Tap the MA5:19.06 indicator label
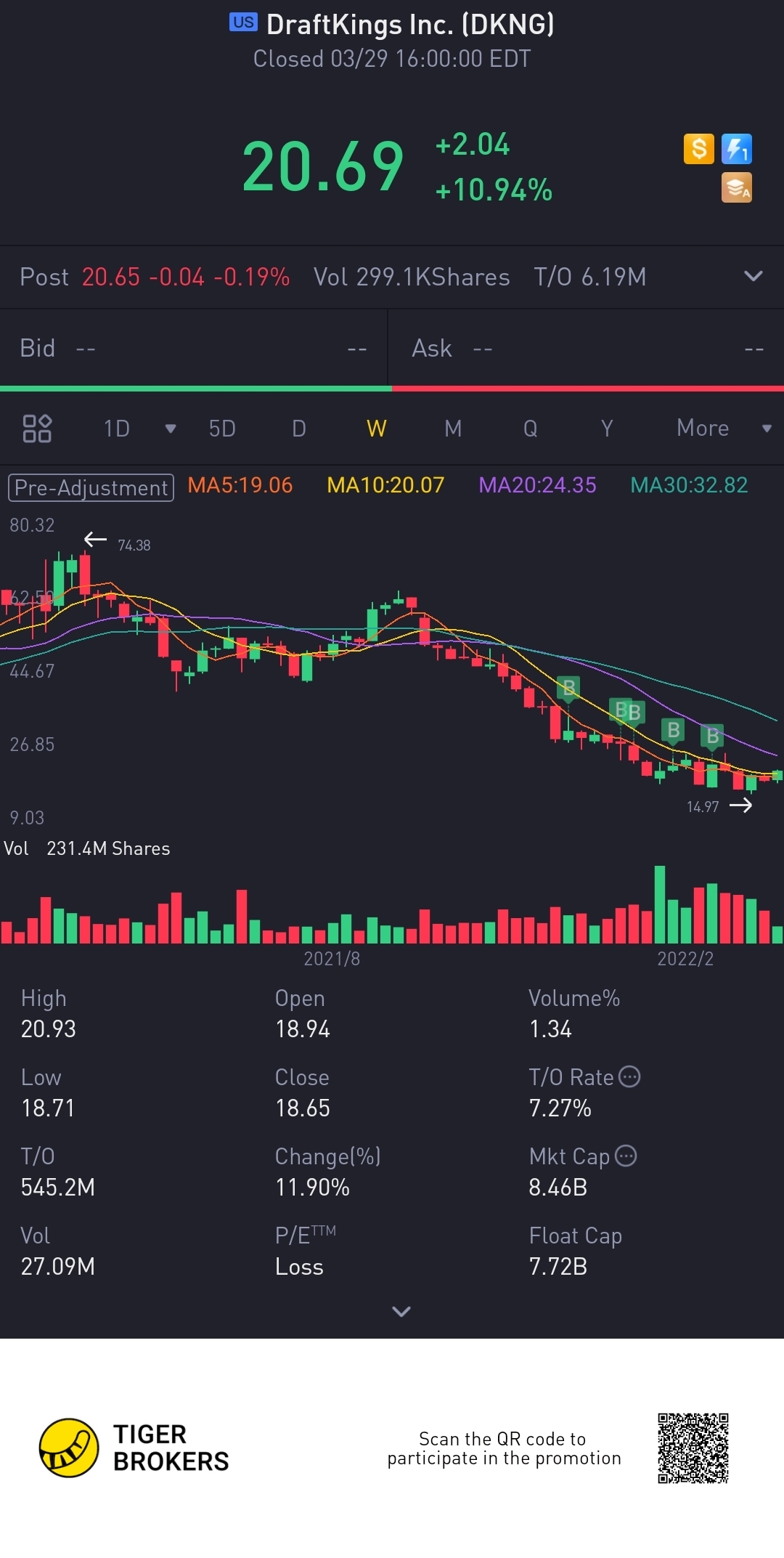 (x=240, y=485)
